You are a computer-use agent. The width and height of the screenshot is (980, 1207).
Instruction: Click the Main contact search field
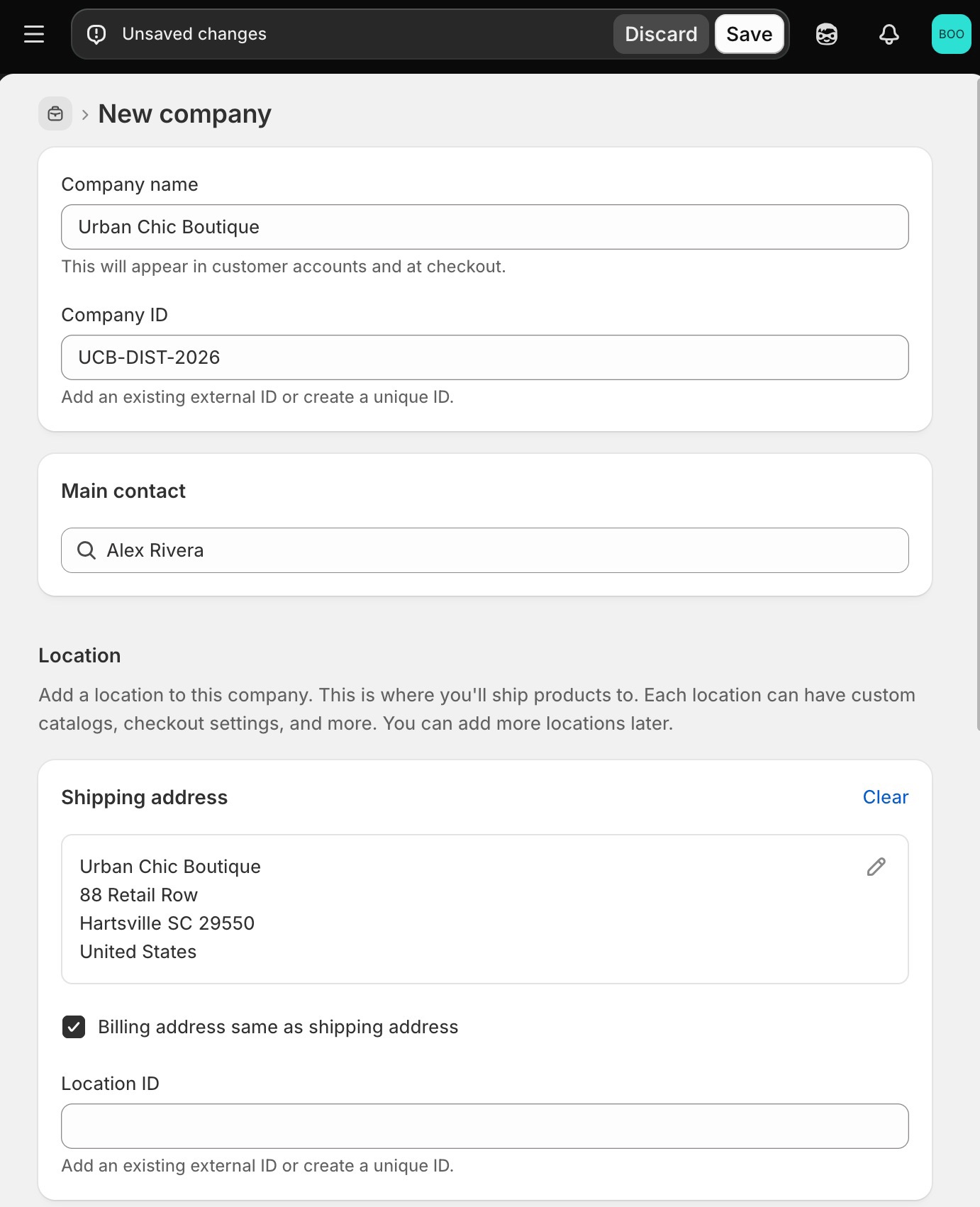(485, 550)
